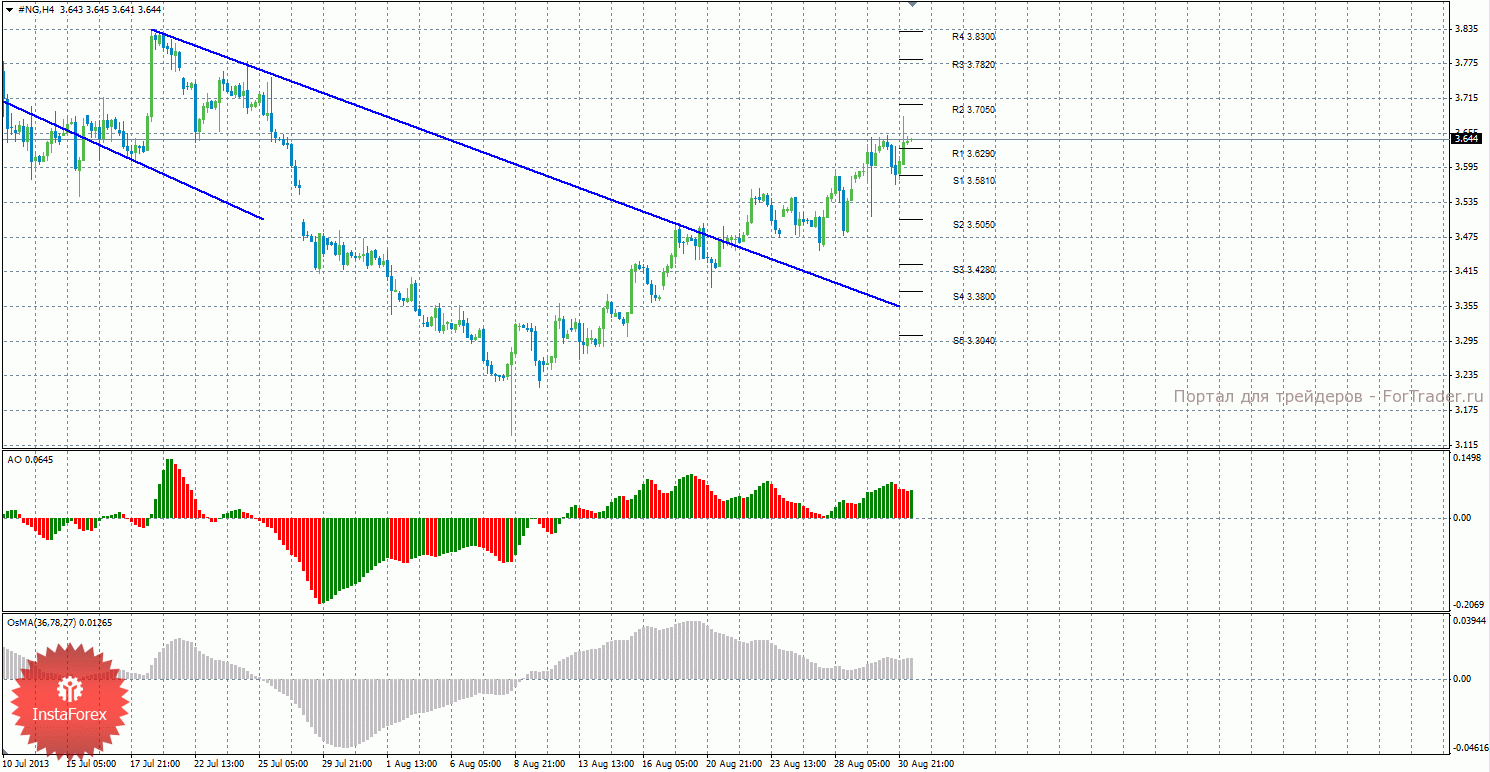Click the 0.03944 value on OsMA scale
Screen dimensions: 1490x772
(1470, 621)
